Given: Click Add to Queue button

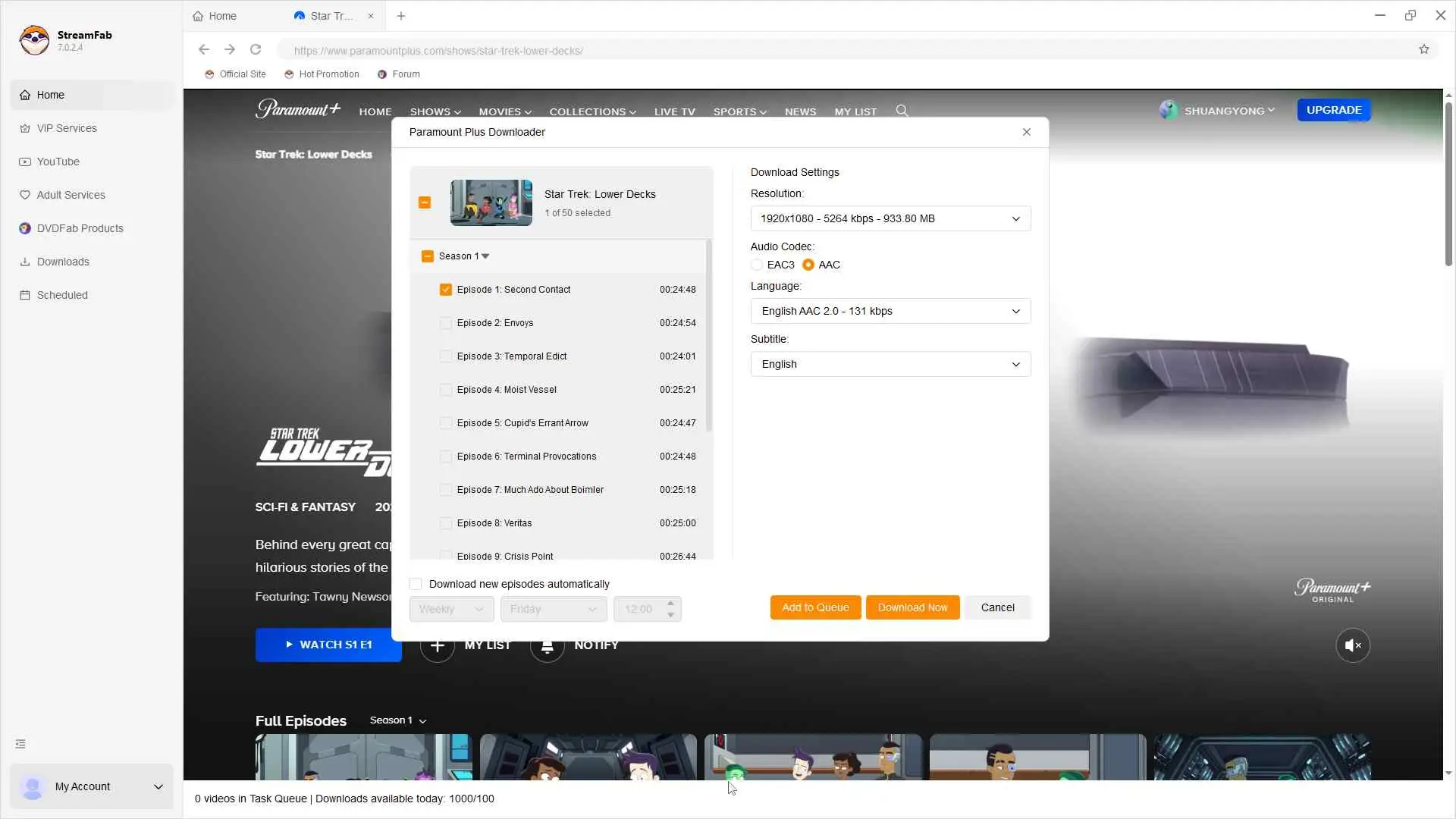Looking at the screenshot, I should (815, 607).
